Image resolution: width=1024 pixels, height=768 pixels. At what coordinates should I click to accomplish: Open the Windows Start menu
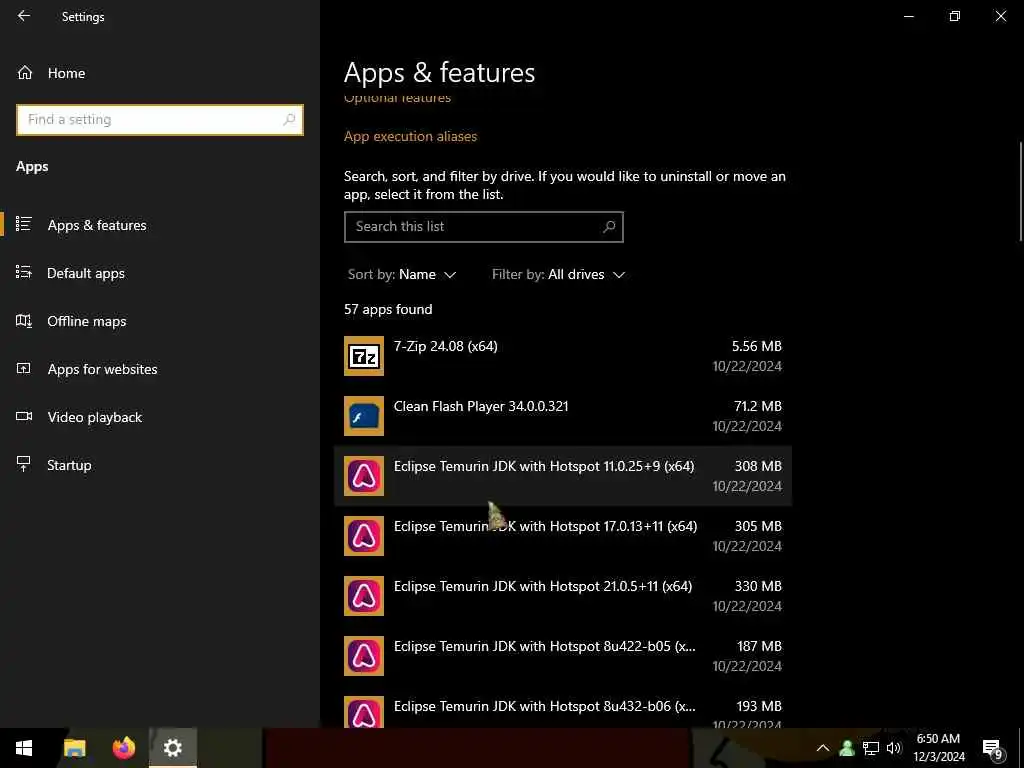coord(24,748)
